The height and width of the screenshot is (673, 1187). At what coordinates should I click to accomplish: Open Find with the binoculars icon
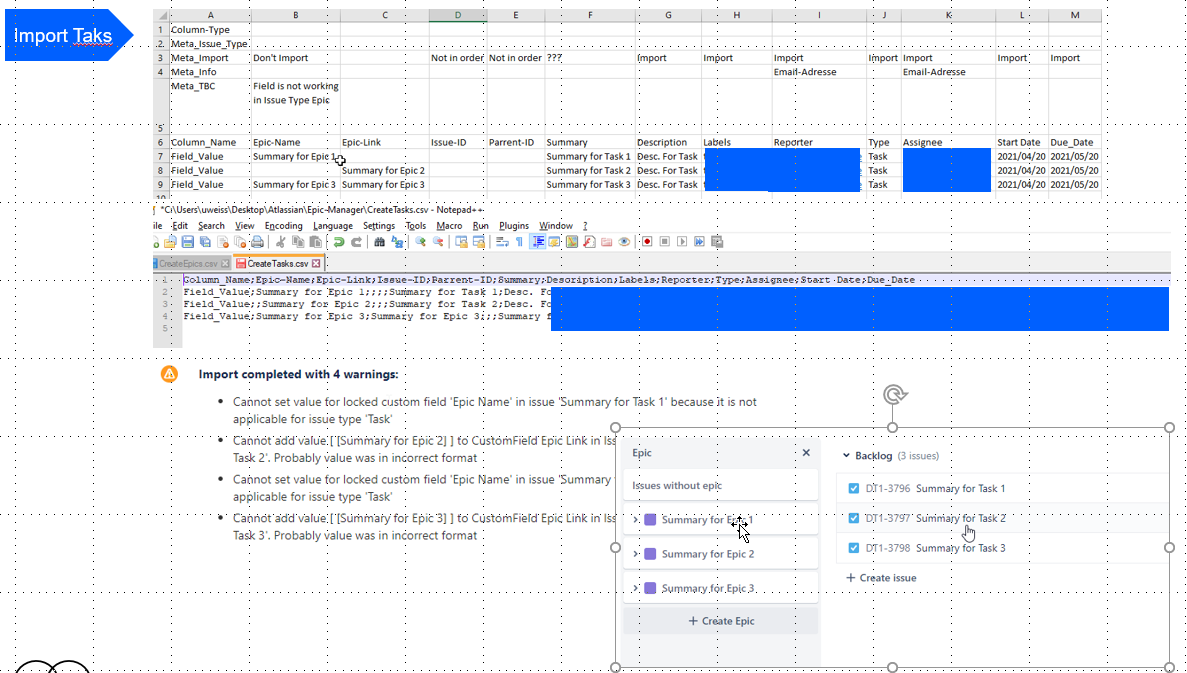click(x=379, y=242)
